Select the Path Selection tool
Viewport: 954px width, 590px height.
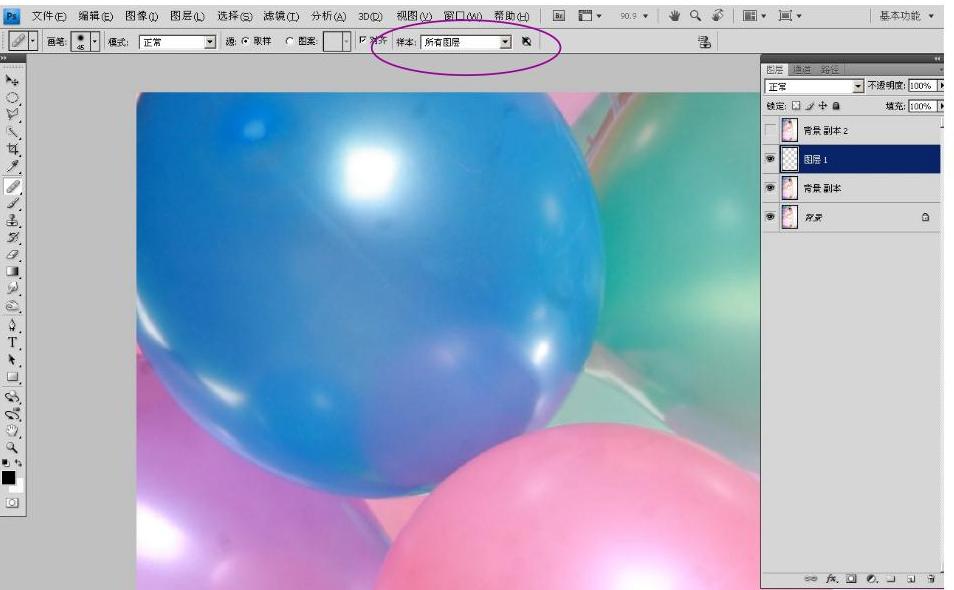[12, 360]
